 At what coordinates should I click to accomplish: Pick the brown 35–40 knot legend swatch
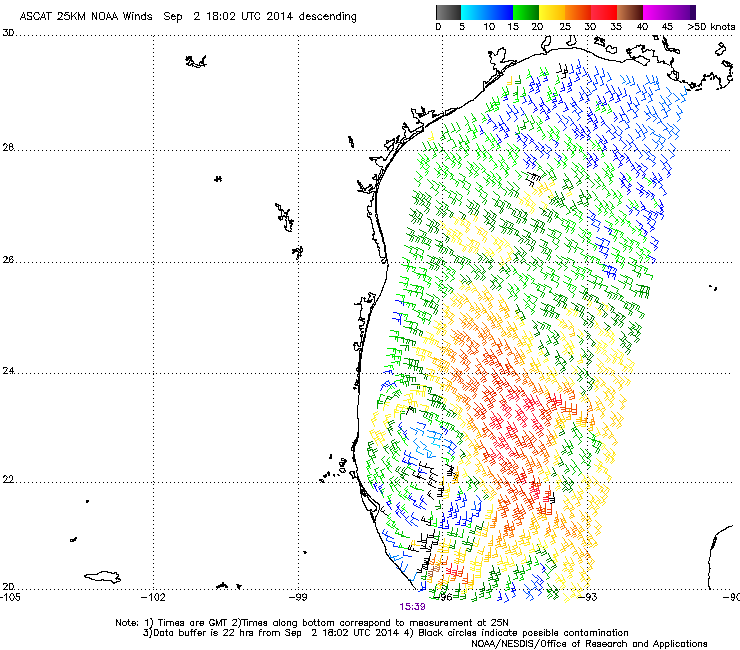[630, 12]
